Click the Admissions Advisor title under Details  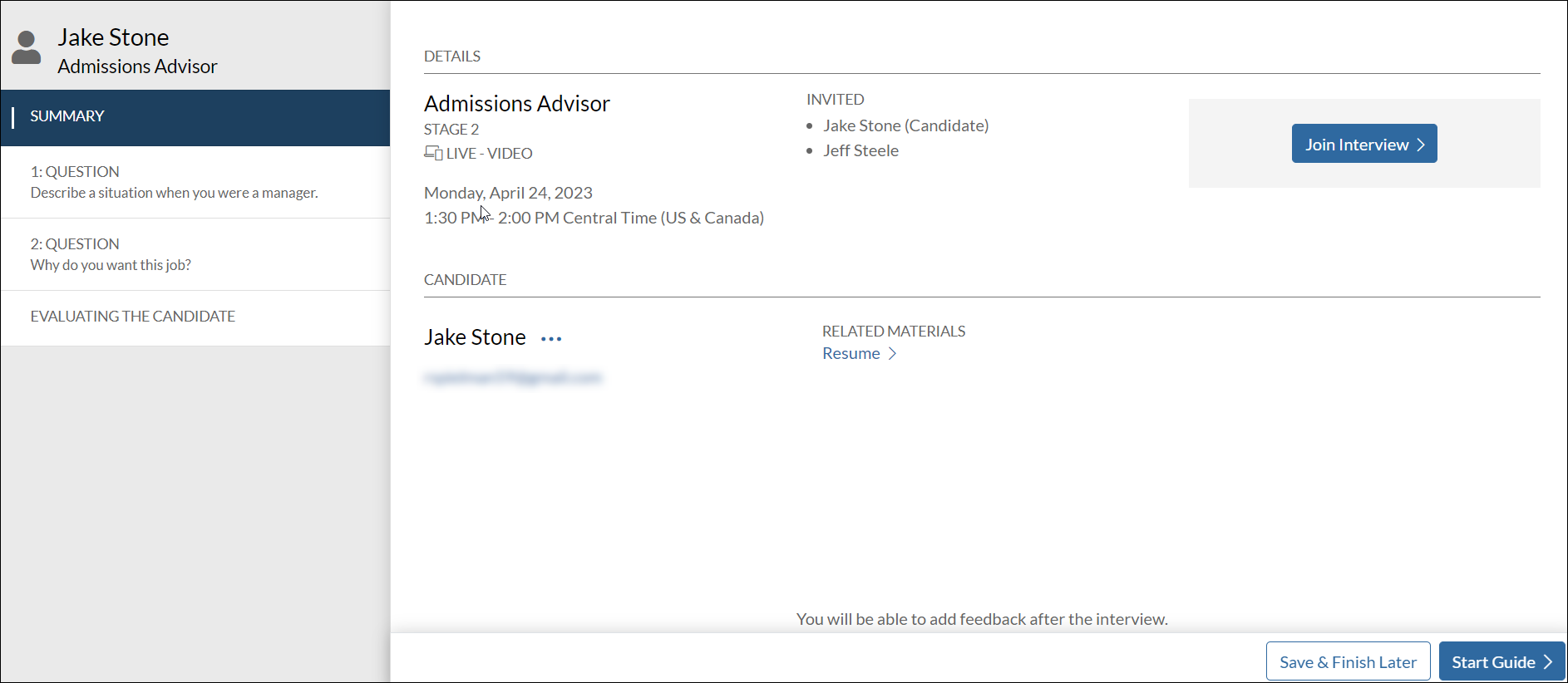(516, 104)
